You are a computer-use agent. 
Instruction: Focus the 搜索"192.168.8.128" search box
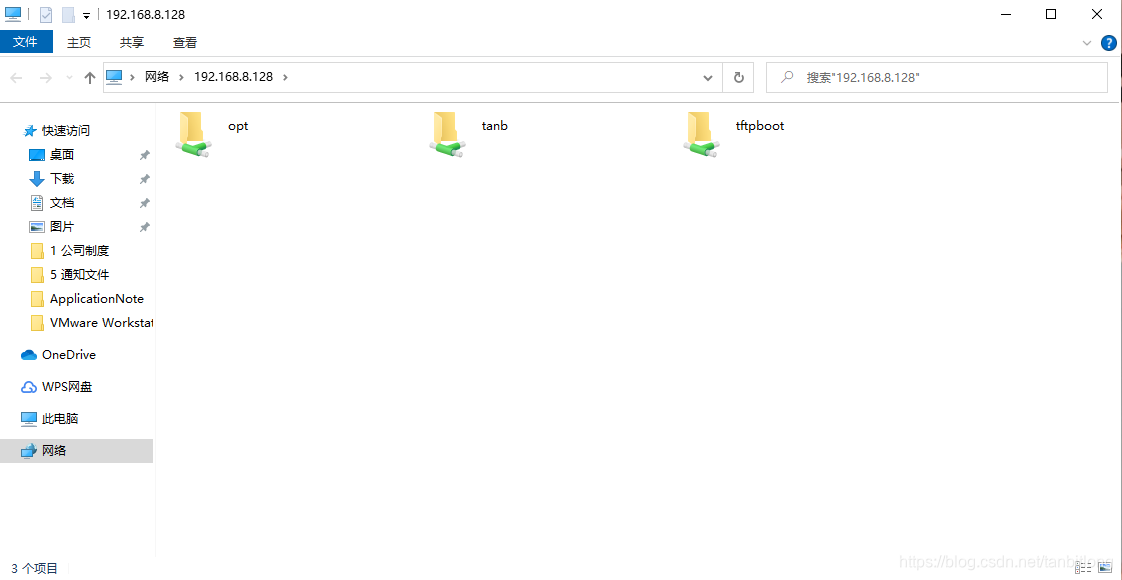pos(937,77)
